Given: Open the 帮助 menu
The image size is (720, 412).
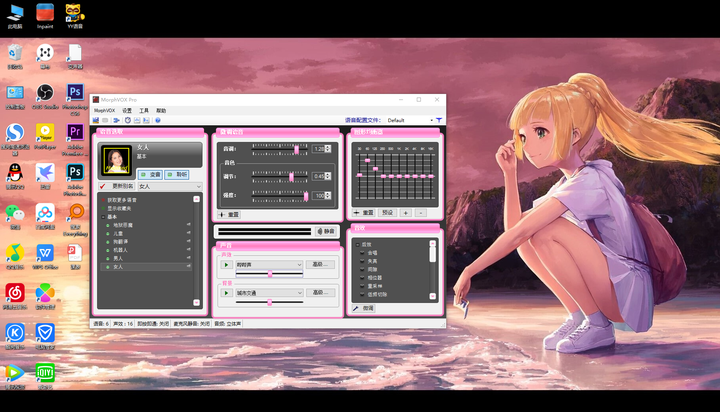Looking at the screenshot, I should (161, 111).
